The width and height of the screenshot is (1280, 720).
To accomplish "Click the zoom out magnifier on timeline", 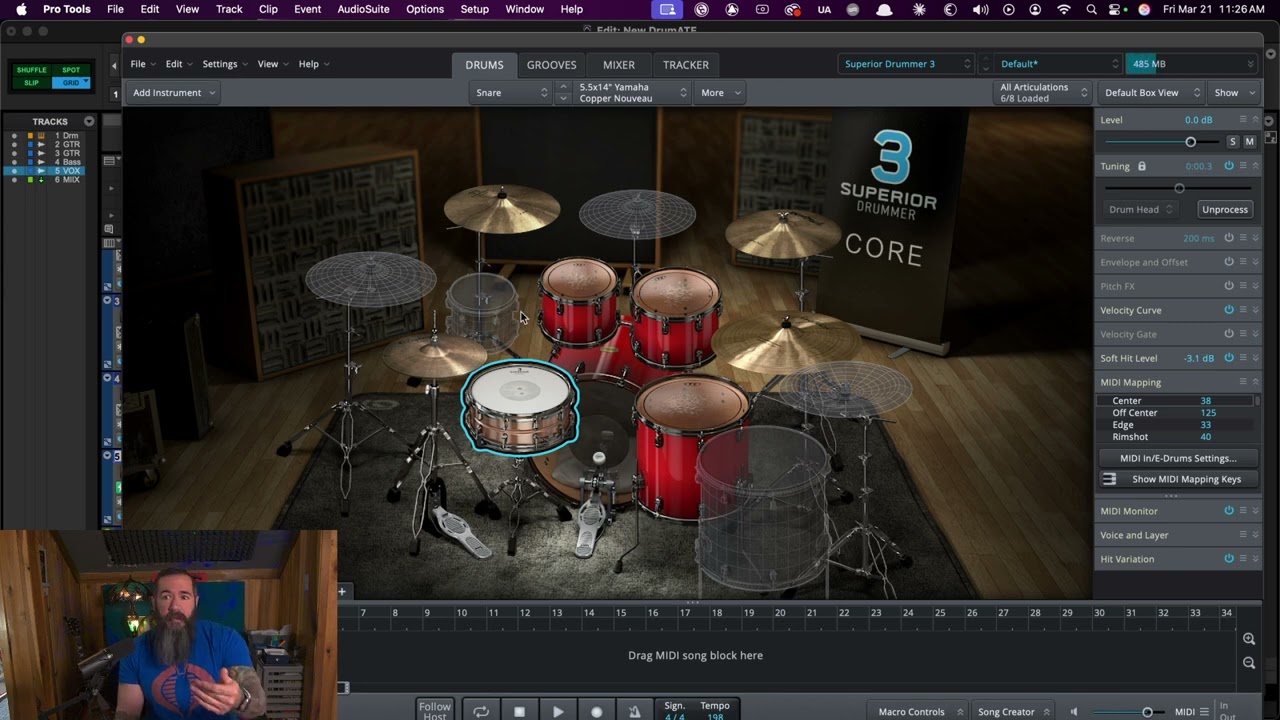I will (1249, 663).
